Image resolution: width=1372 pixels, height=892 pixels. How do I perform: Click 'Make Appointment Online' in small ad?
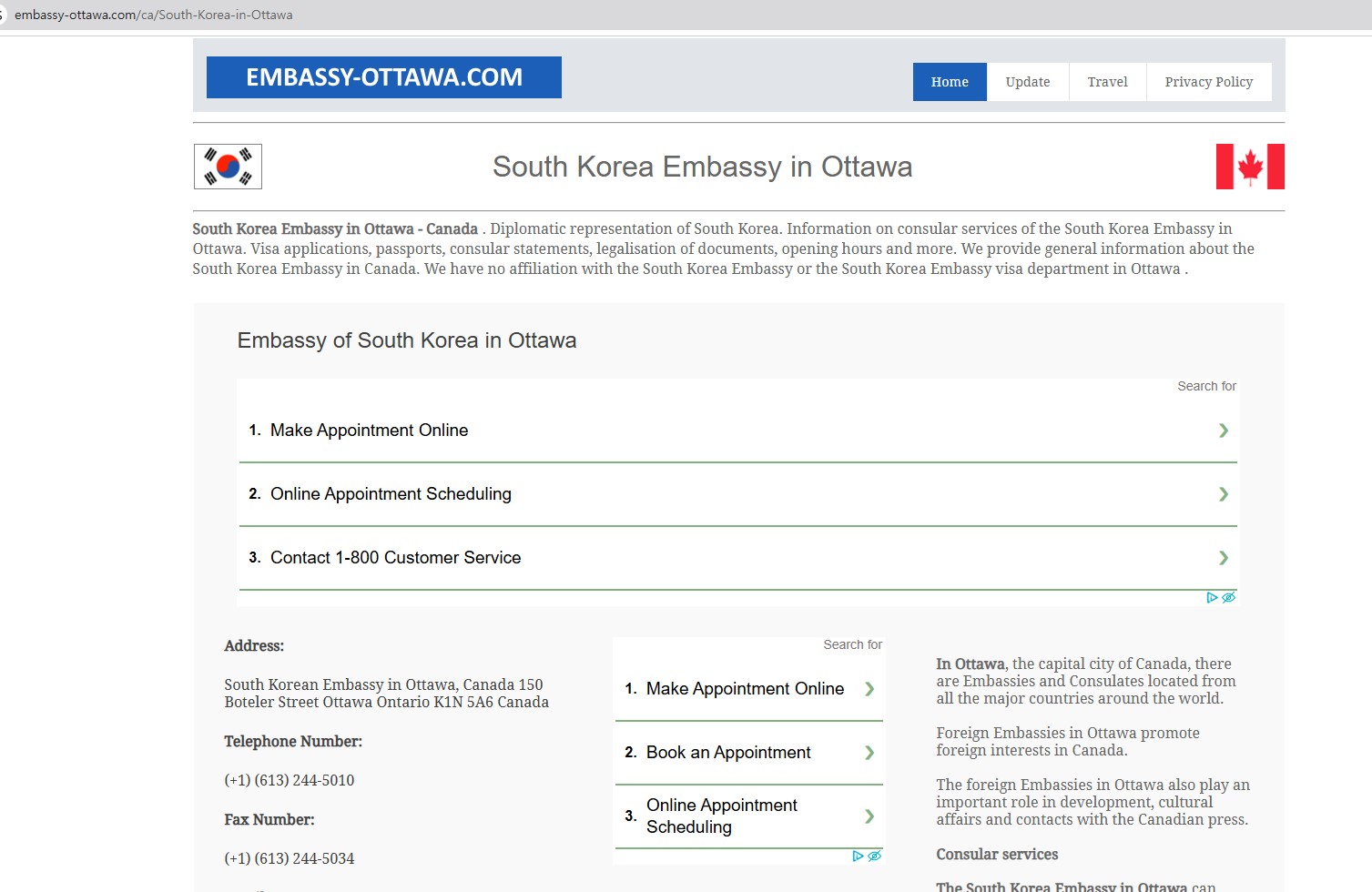(x=744, y=689)
